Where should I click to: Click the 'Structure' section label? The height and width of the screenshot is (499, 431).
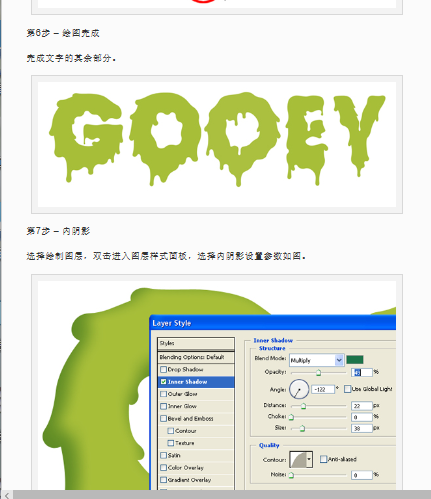click(x=272, y=348)
